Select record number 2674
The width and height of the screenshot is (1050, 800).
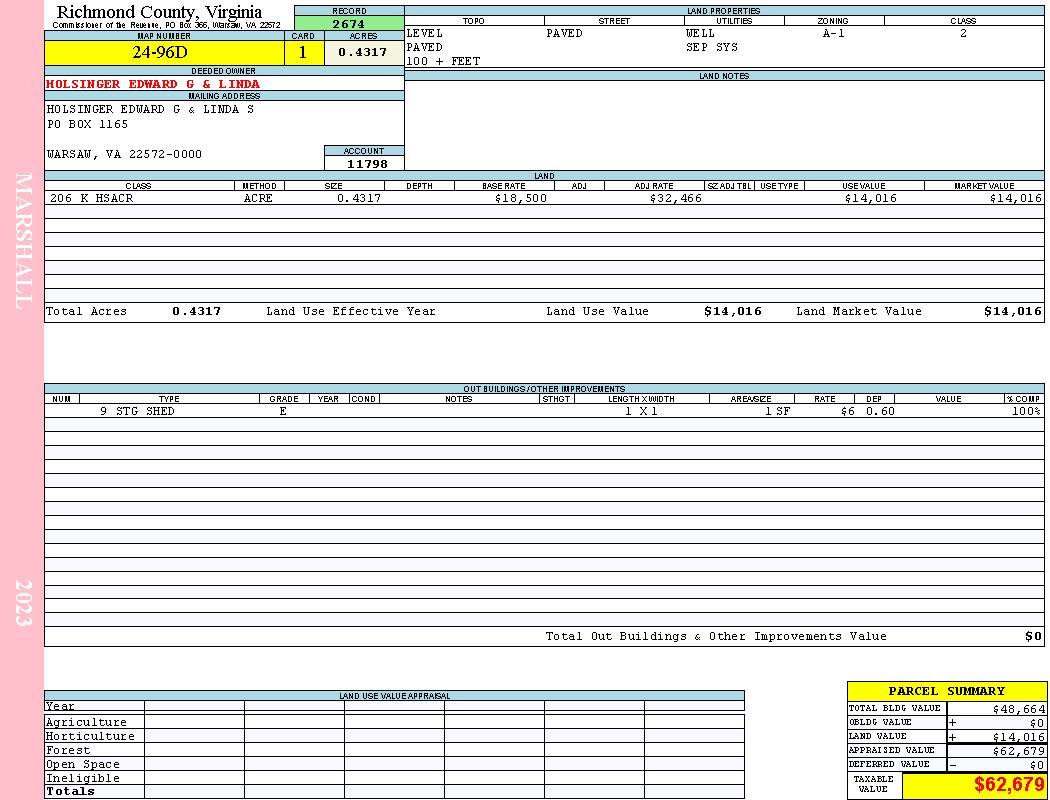click(x=349, y=23)
